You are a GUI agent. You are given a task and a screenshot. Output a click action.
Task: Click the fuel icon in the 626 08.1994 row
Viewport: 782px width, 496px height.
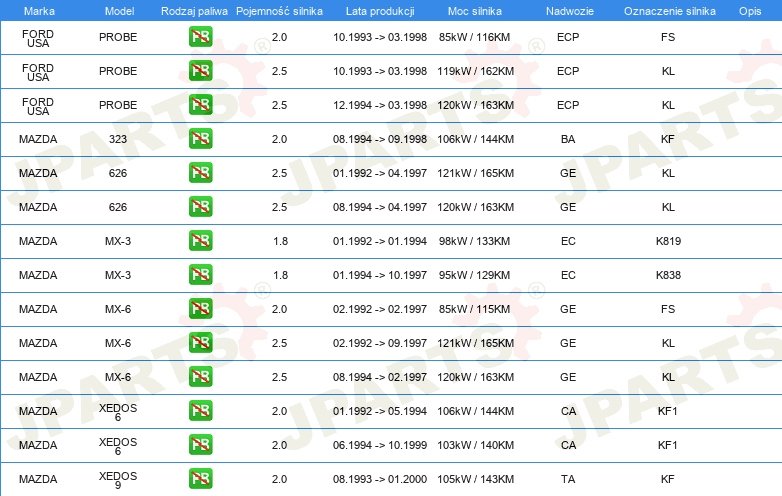tap(200, 207)
